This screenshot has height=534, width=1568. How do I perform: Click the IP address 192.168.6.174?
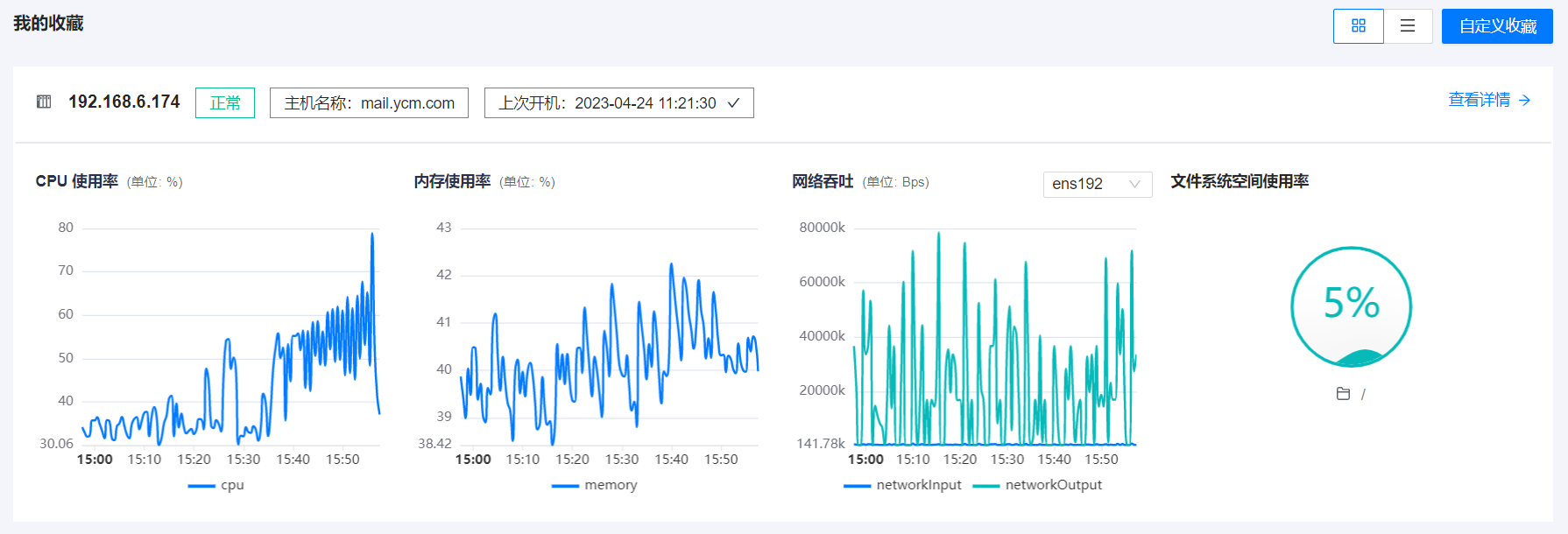(x=124, y=102)
